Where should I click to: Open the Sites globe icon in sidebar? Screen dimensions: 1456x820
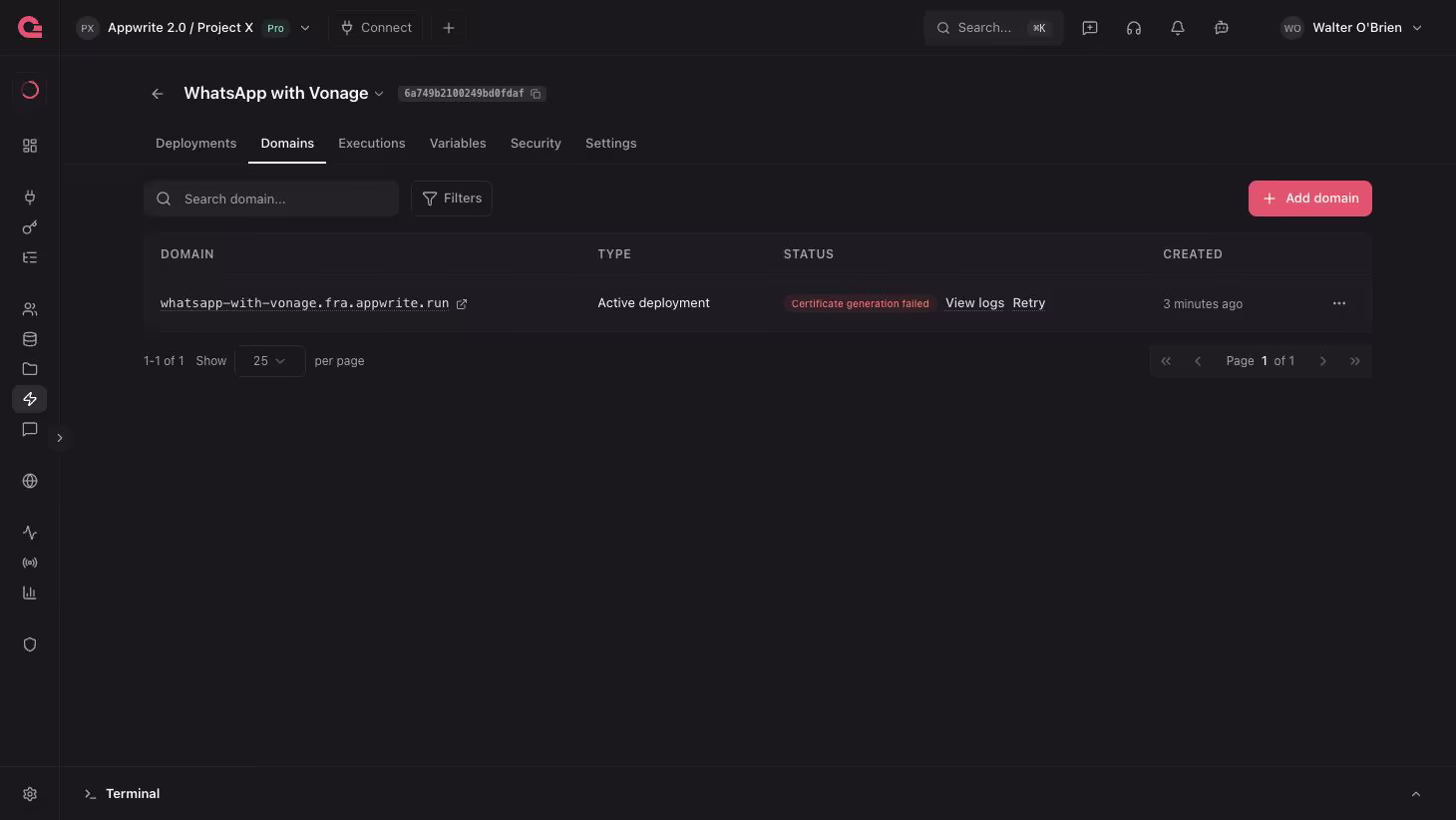(30, 481)
